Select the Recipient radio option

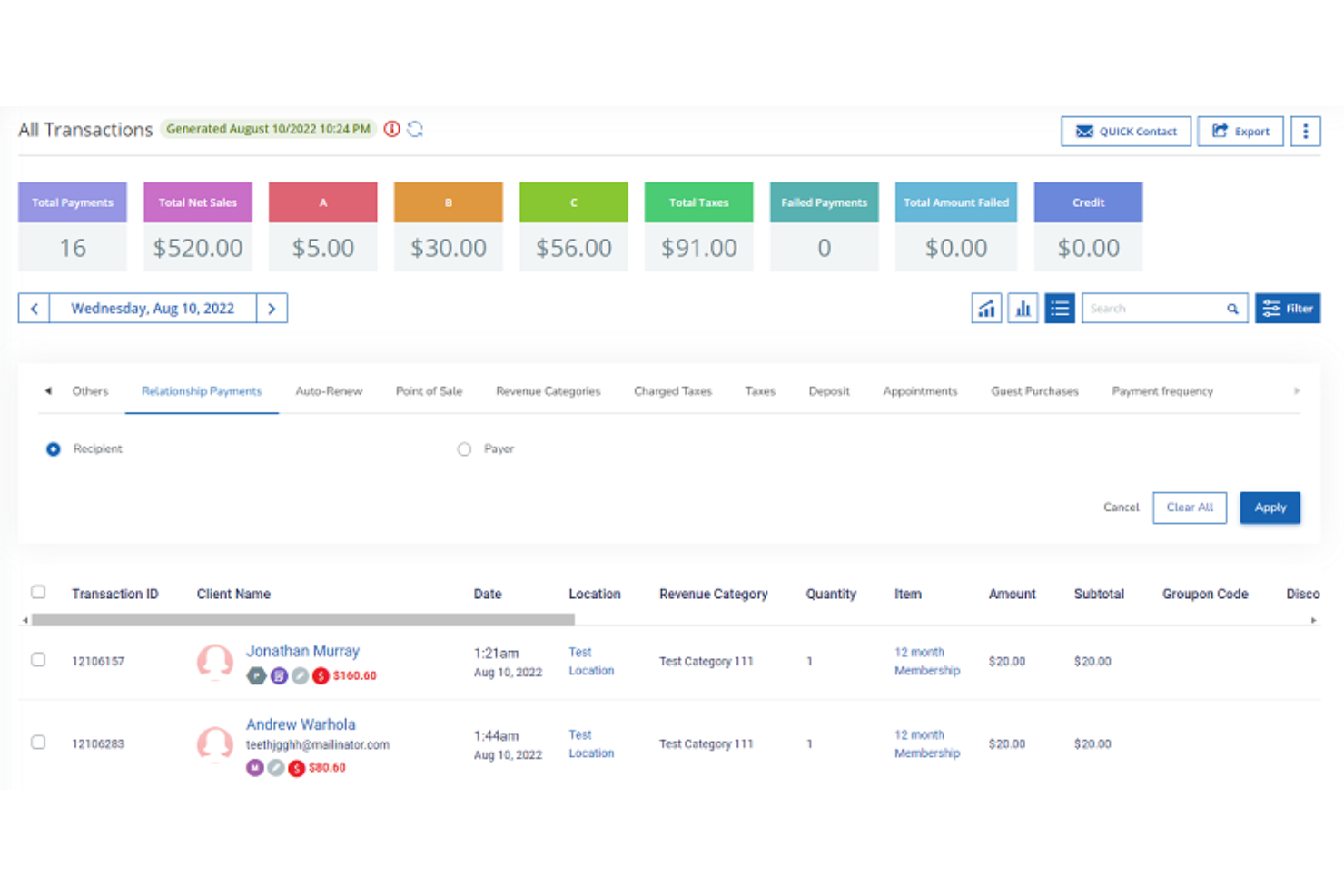[54, 449]
